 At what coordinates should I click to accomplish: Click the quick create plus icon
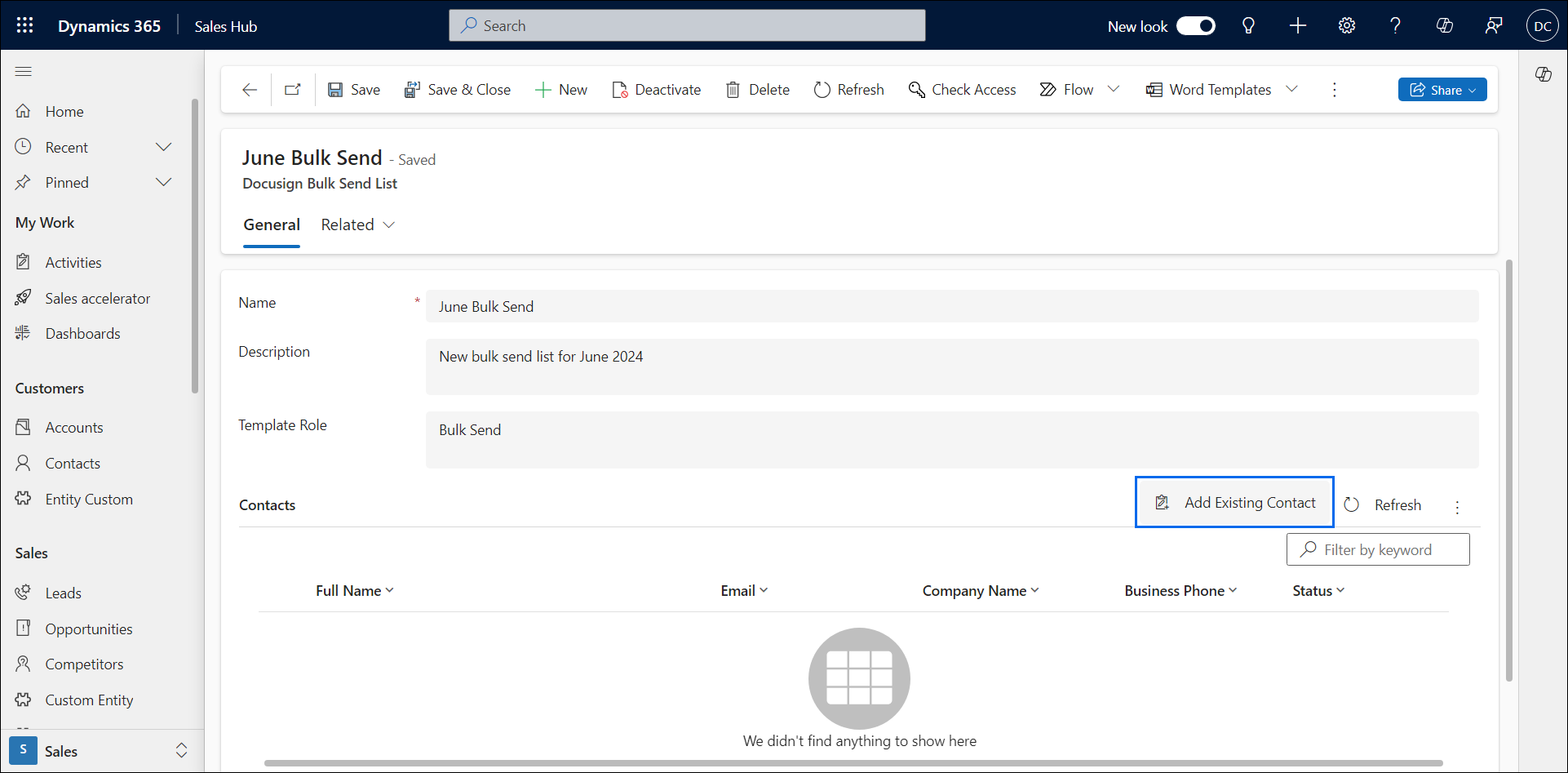pos(1297,25)
